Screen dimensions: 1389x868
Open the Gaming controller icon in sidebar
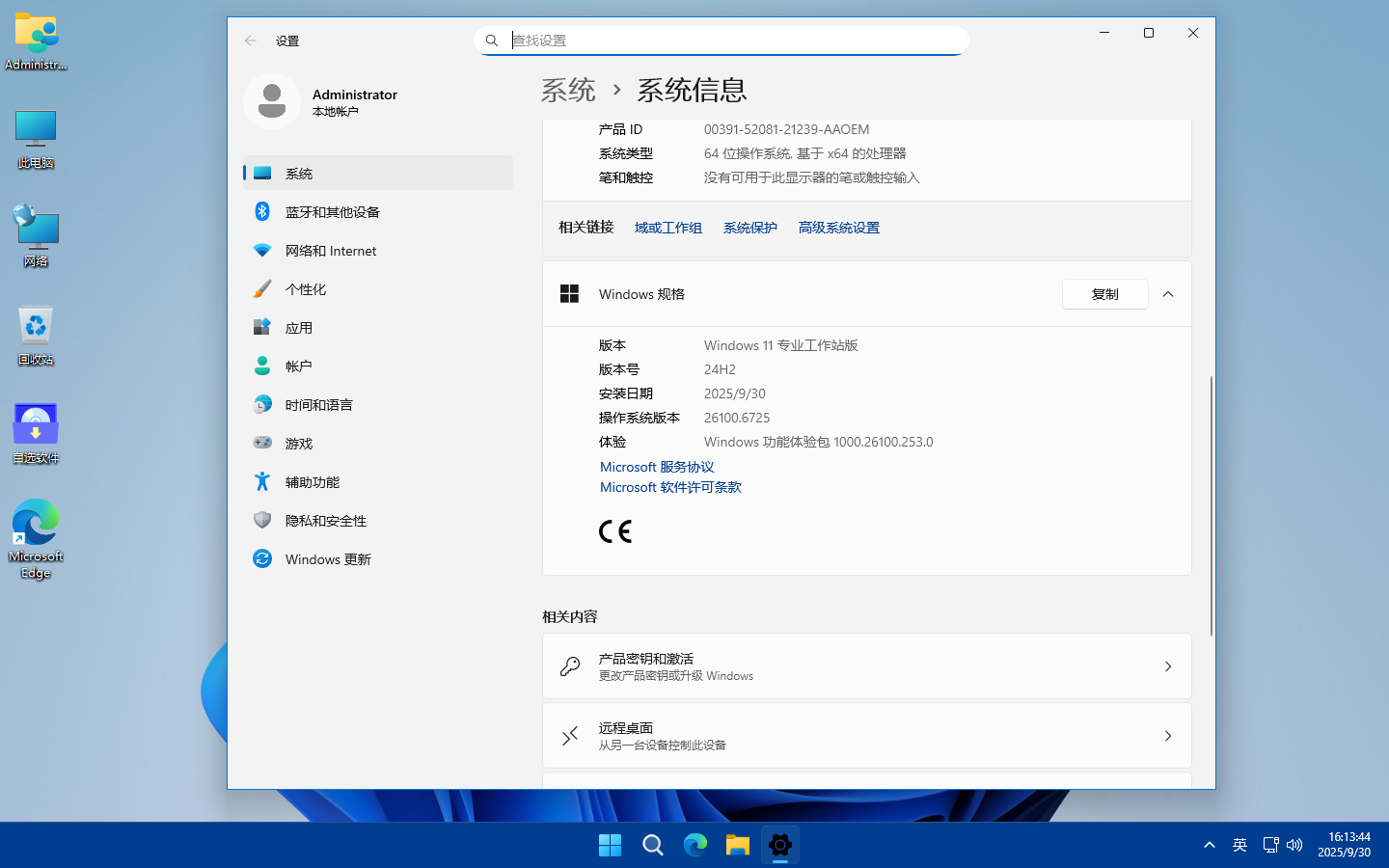[262, 443]
